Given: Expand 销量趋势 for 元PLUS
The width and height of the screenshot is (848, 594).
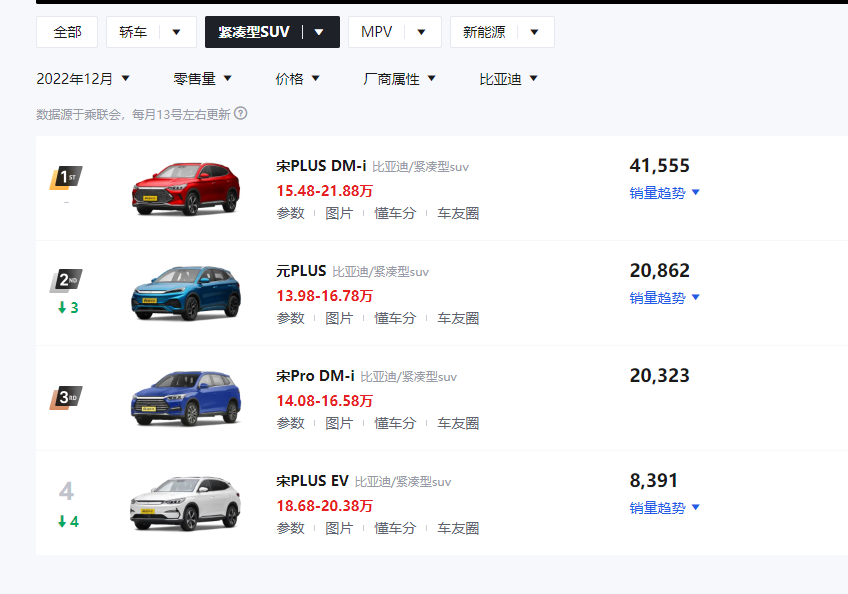Looking at the screenshot, I should pos(665,298).
